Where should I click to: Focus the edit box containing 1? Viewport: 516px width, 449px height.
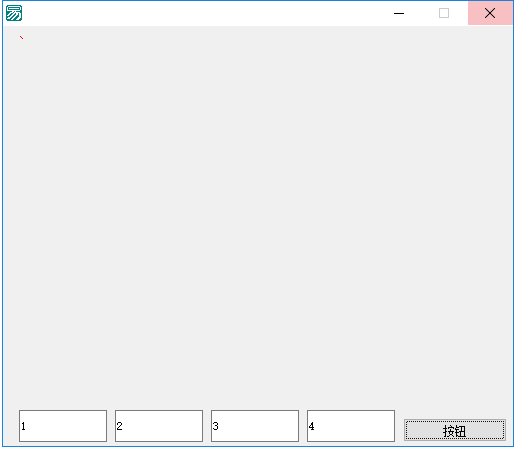pos(63,426)
